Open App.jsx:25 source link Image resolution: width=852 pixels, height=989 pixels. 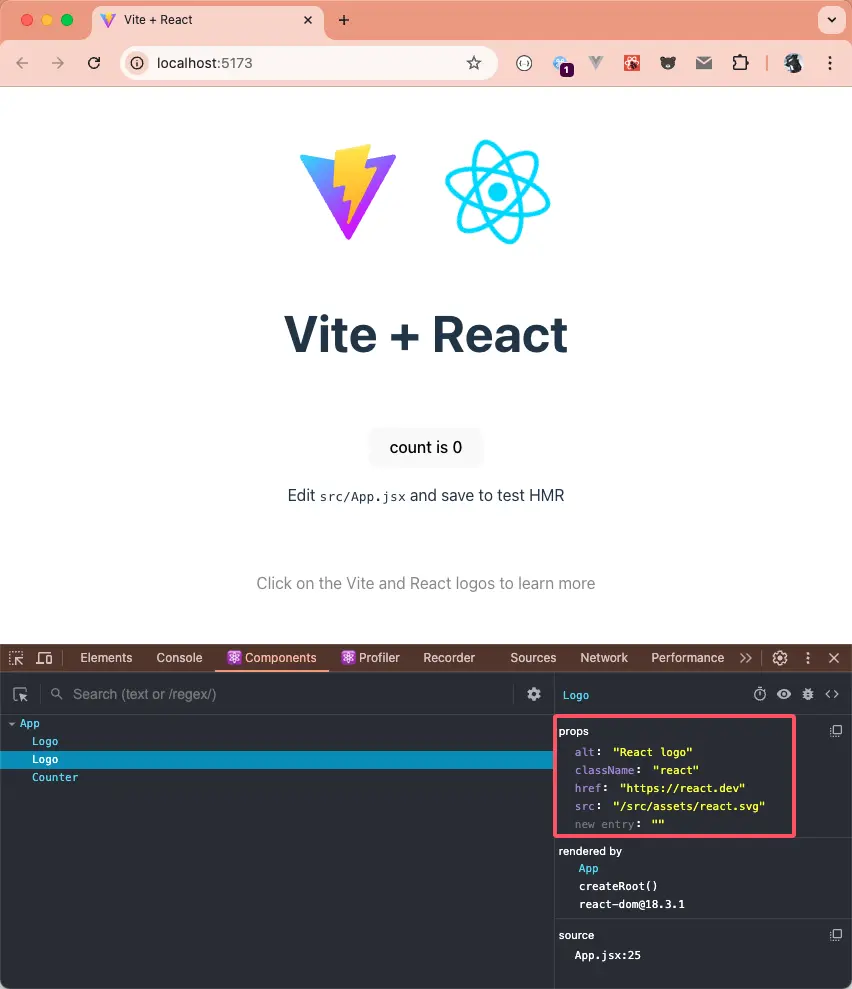tap(607, 956)
